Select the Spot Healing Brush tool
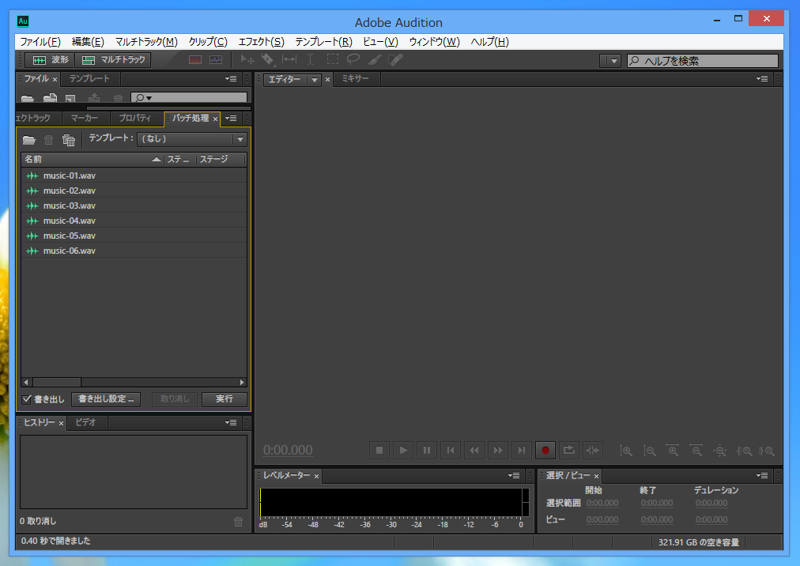Screen dimensions: 800x566 (395, 60)
